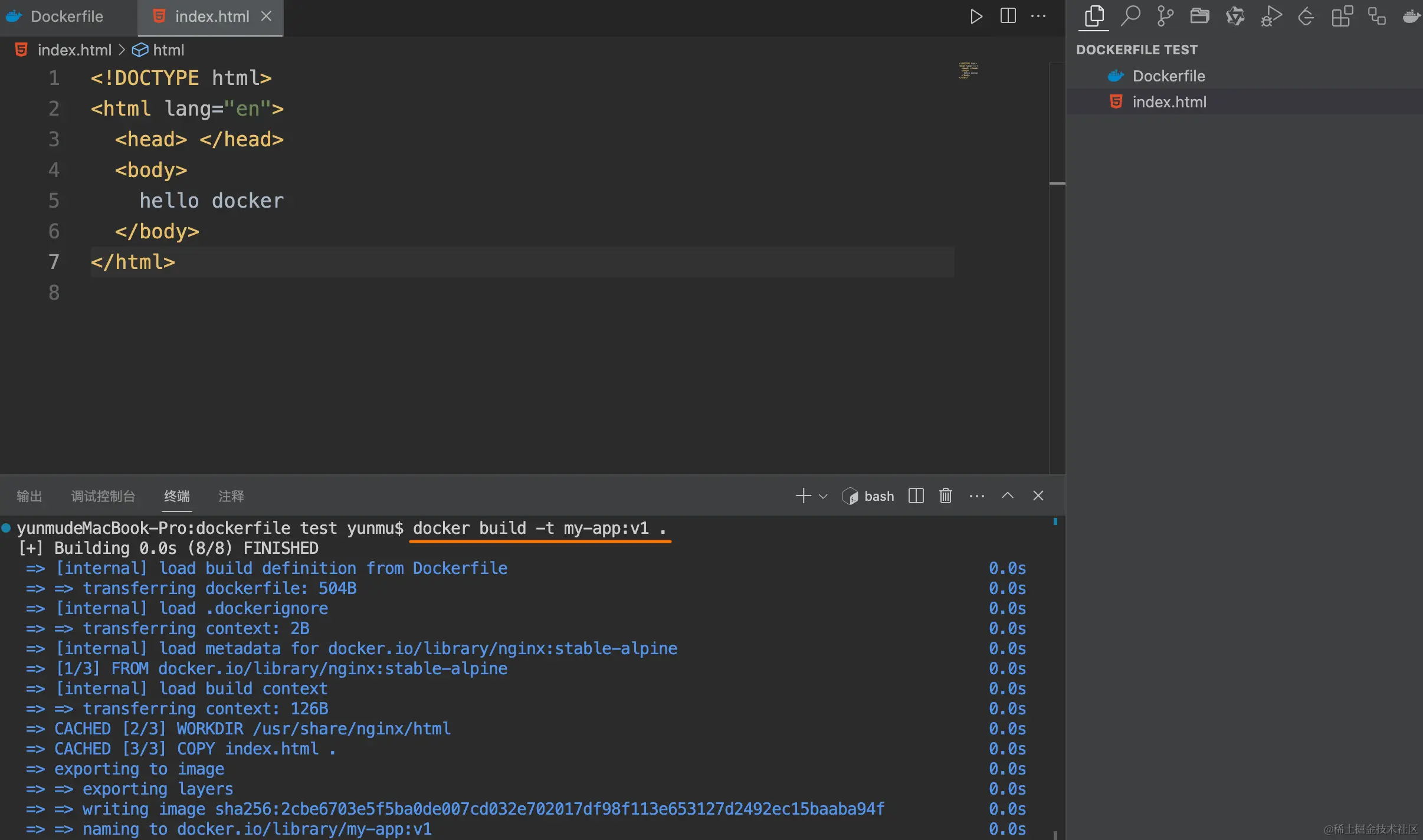The width and height of the screenshot is (1423, 840).
Task: Maximize the terminal panel with the chevron
Action: click(1008, 496)
